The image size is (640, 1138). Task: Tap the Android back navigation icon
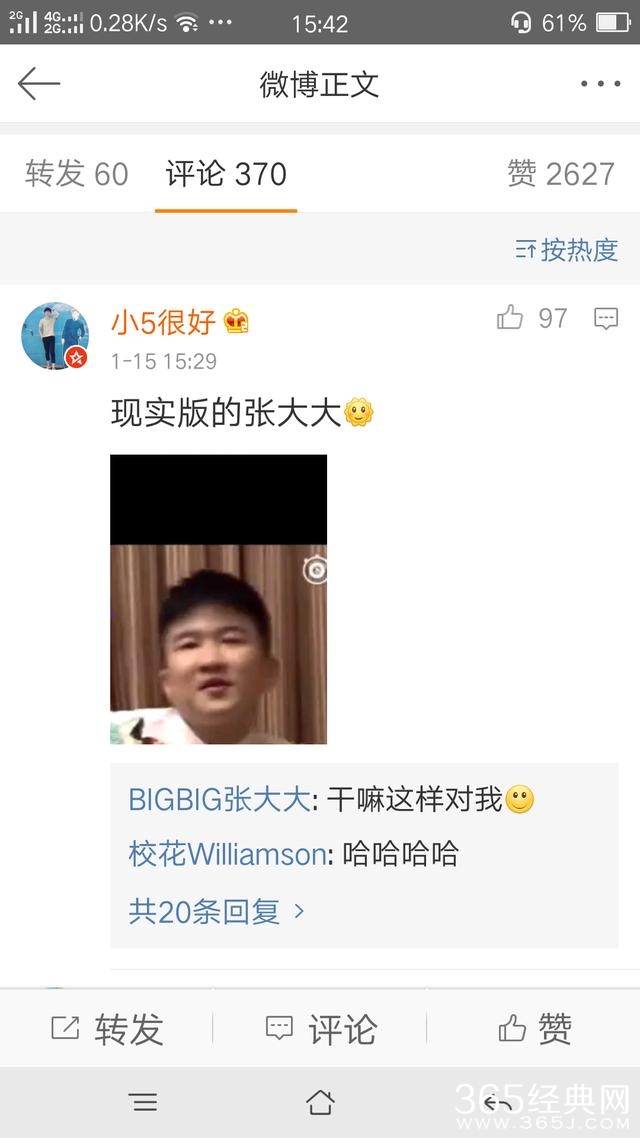(498, 1103)
